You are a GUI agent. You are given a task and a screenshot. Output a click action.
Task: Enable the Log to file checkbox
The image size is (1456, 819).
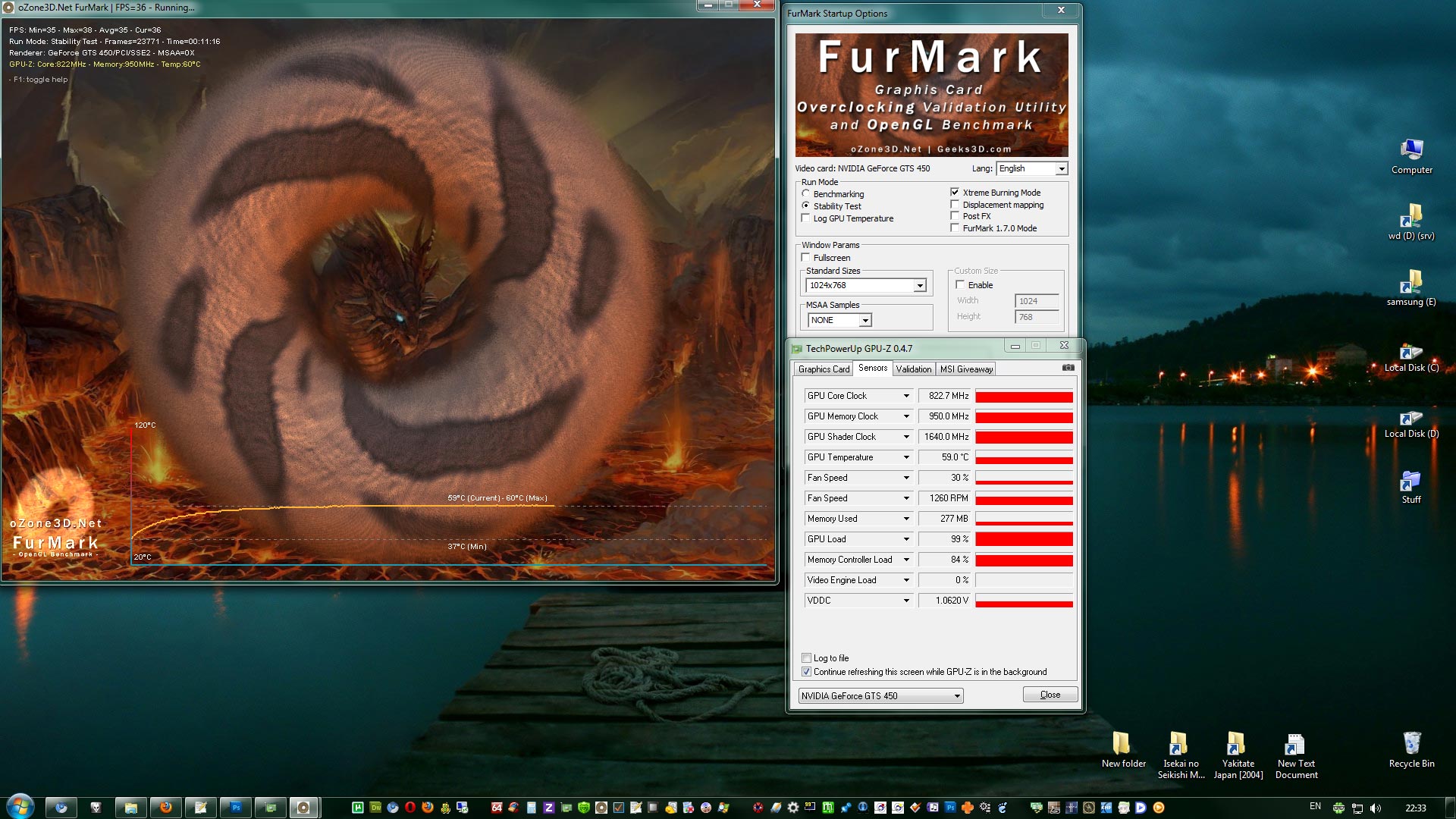(806, 658)
